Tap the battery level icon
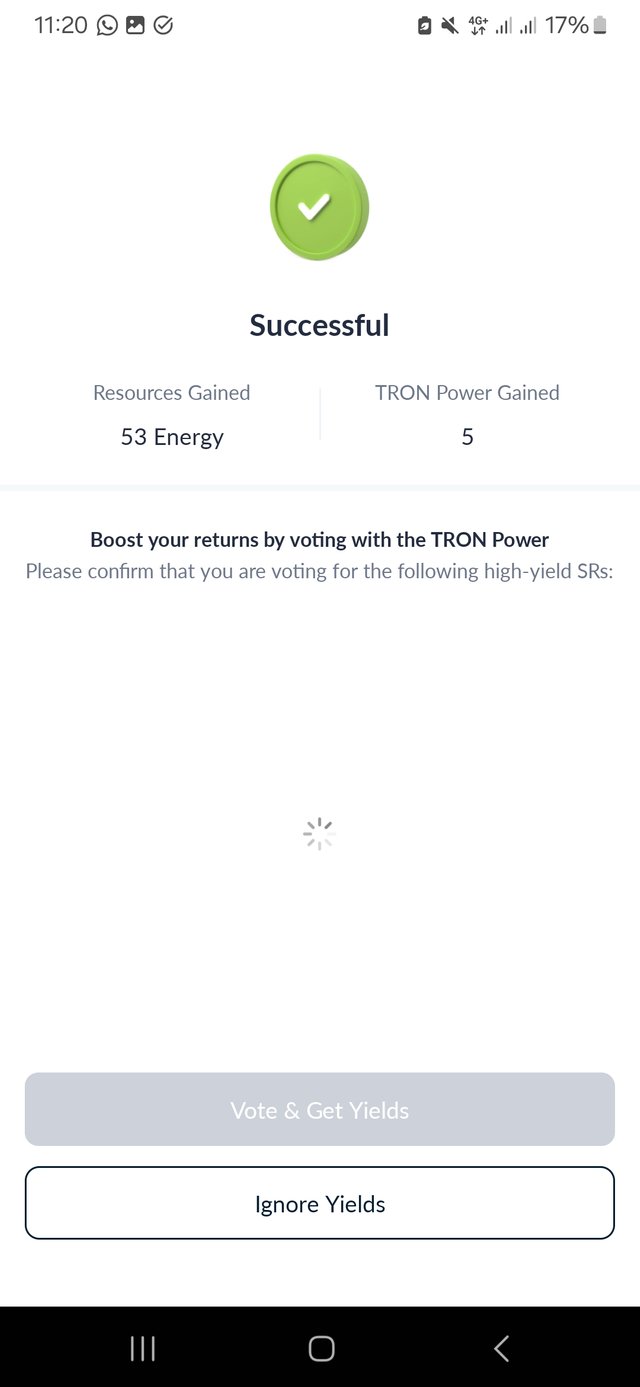Screen dimensions: 640x1387 (x=600, y=26)
